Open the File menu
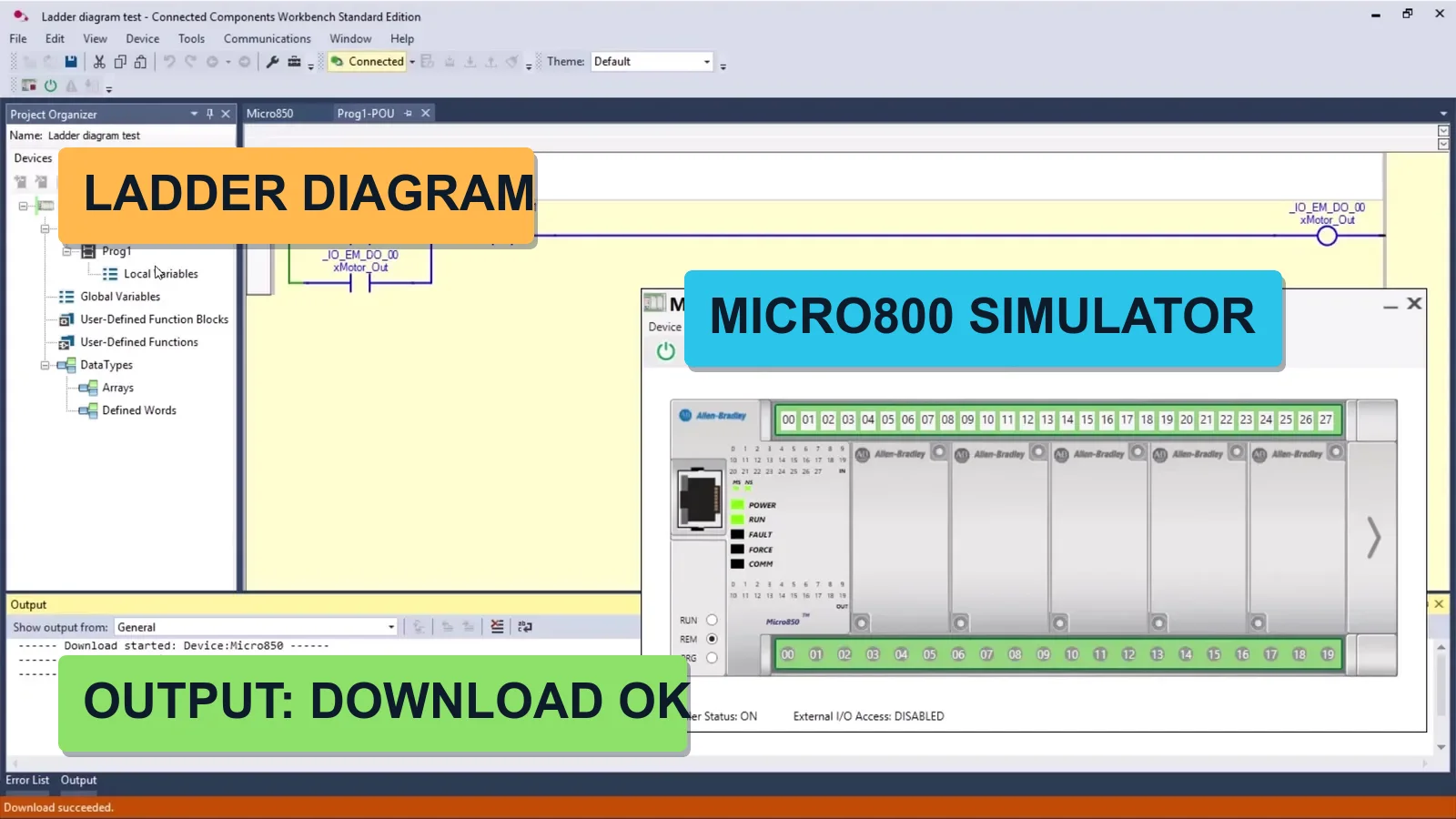The width and height of the screenshot is (1456, 819). (18, 39)
